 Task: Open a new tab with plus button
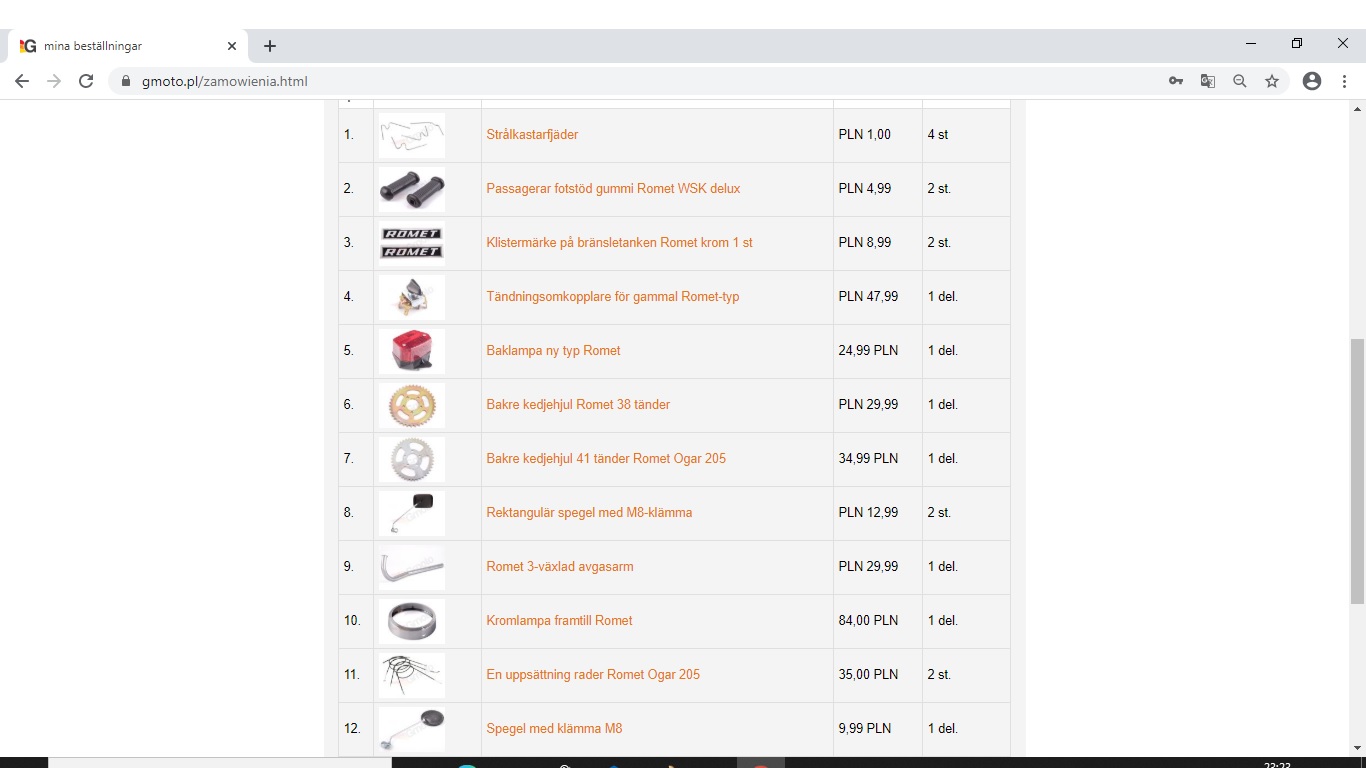pyautogui.click(x=270, y=46)
